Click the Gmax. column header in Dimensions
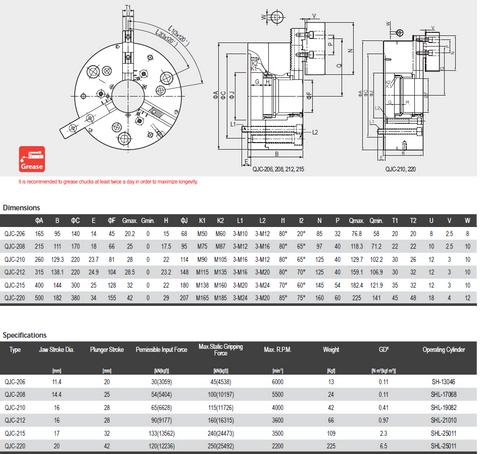The image size is (480, 454). click(x=130, y=221)
